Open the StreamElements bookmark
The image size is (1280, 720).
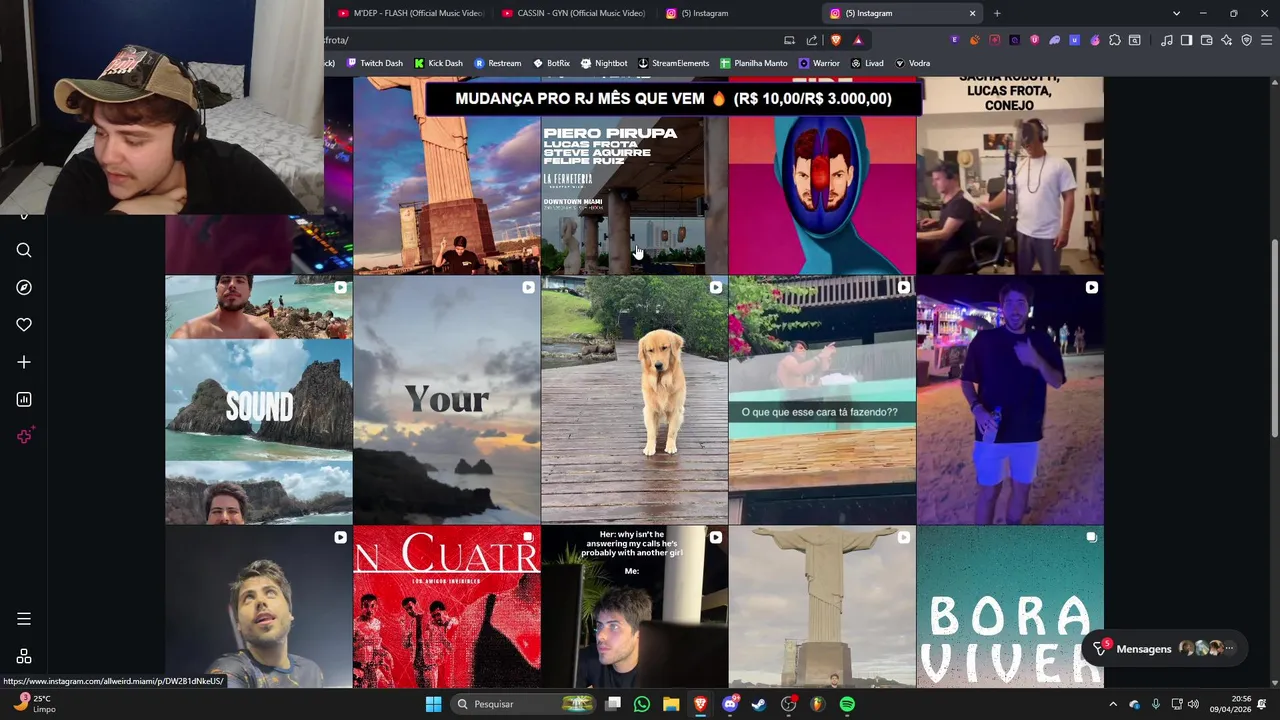673,63
